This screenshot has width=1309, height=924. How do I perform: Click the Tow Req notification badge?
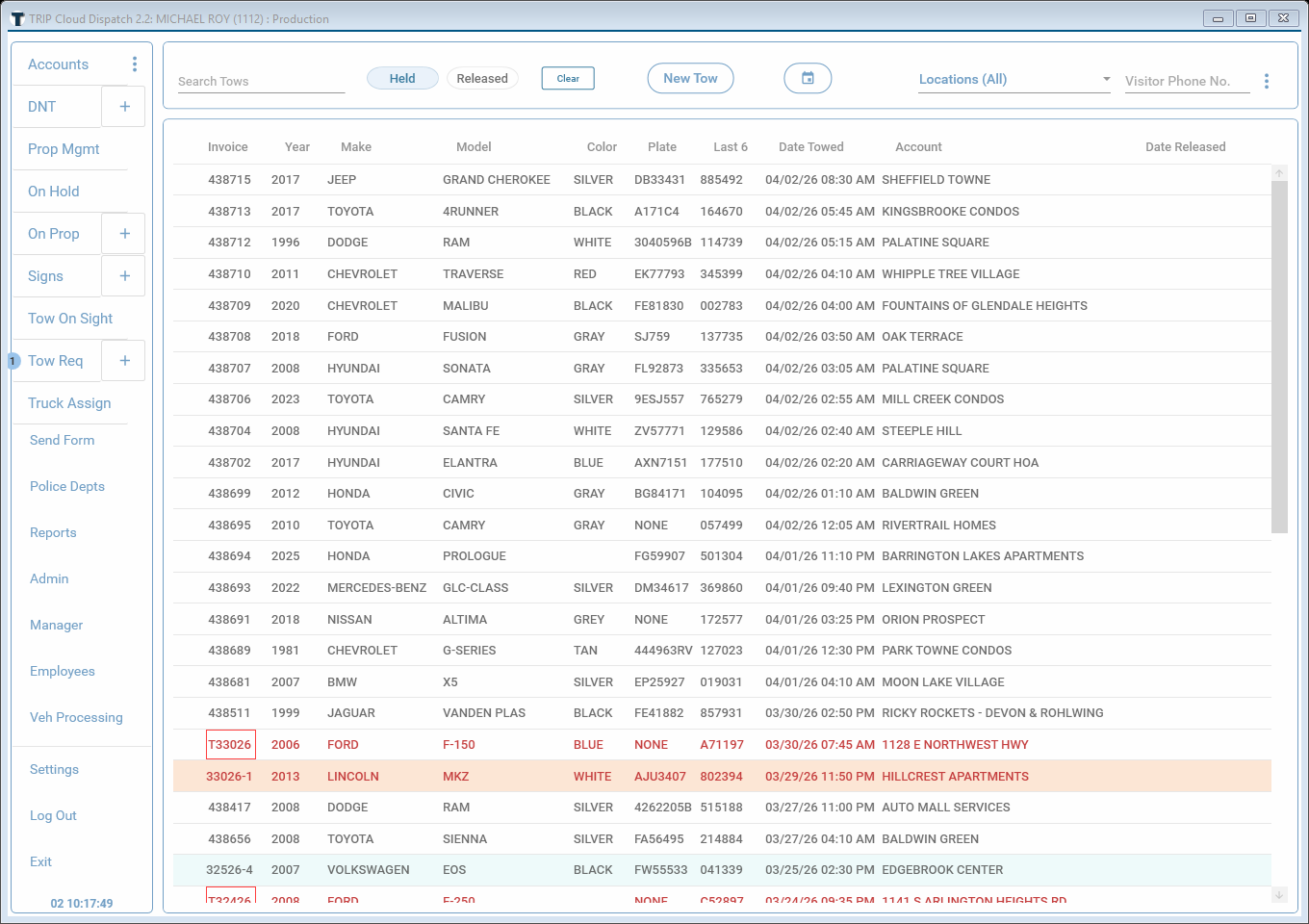(x=13, y=361)
